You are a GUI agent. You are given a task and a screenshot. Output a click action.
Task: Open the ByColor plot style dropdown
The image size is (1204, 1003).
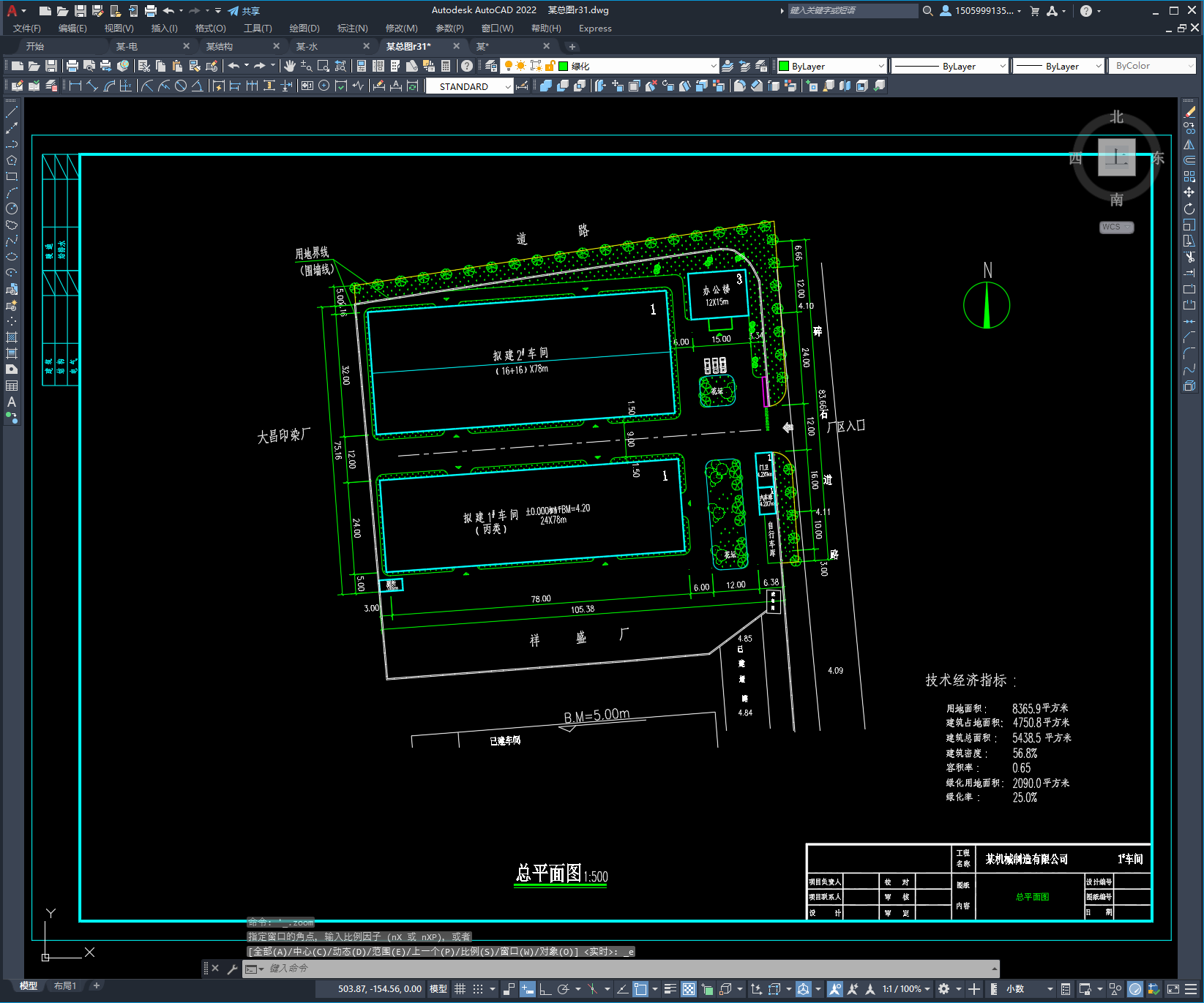coord(1191,66)
